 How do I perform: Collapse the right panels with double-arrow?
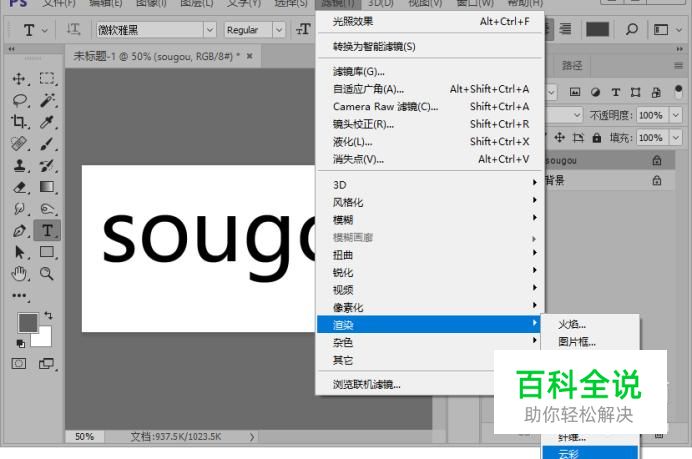point(679,49)
